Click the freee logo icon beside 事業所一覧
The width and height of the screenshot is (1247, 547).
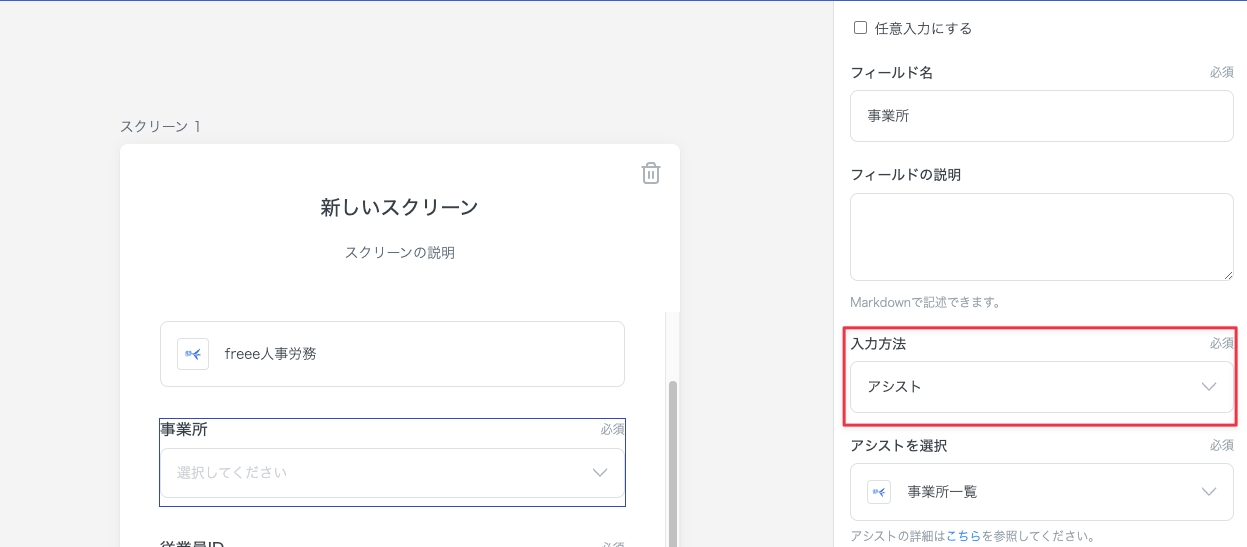click(879, 492)
